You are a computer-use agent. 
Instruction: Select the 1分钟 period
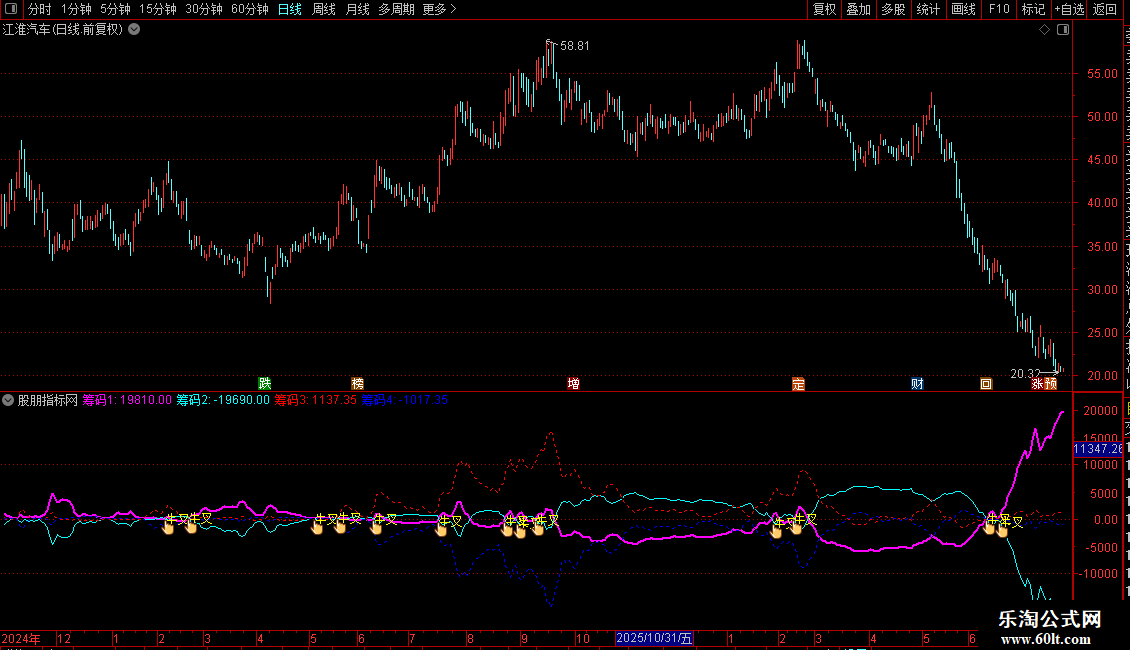76,9
